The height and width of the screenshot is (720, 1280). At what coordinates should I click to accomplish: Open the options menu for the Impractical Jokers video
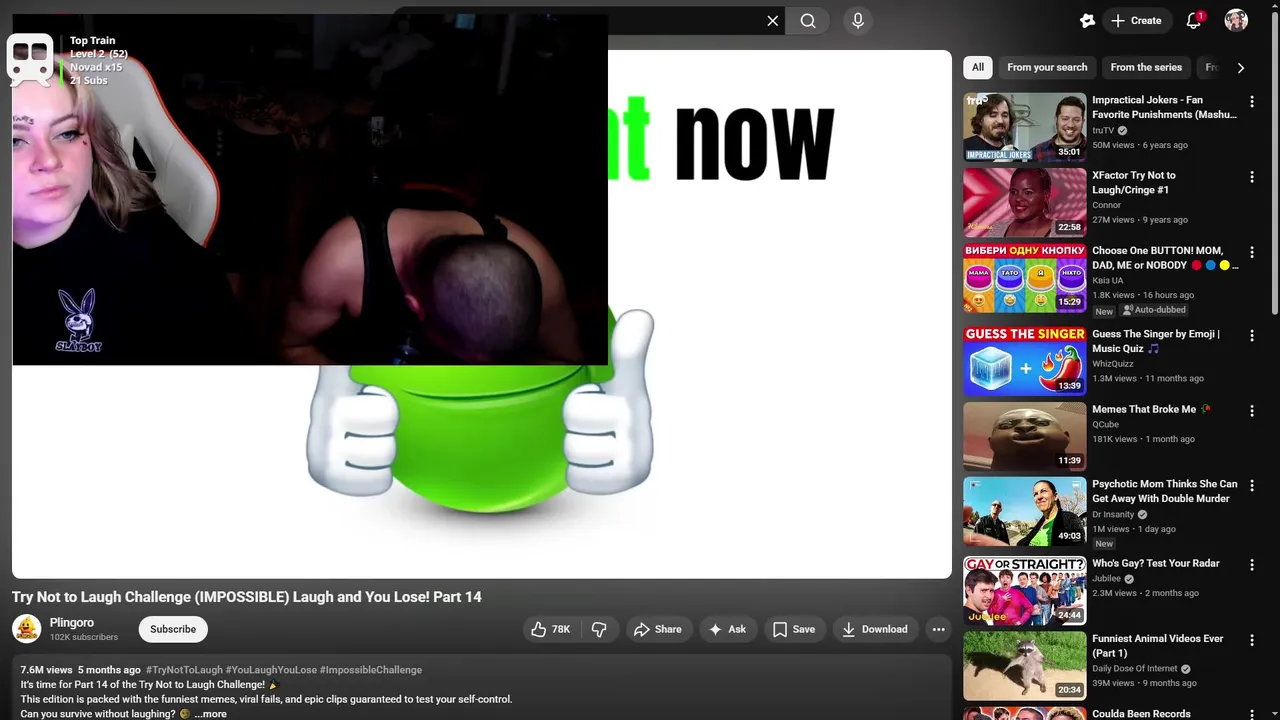1251,102
